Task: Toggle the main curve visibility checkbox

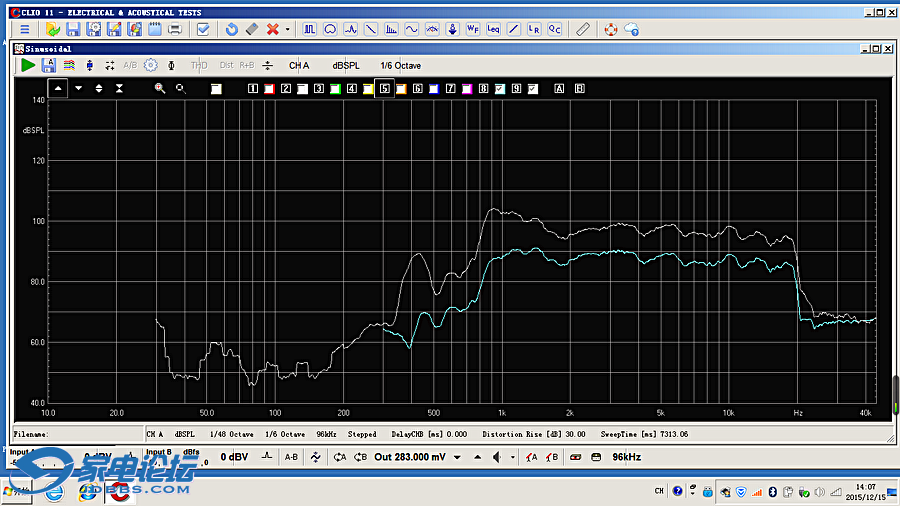Action: click(x=216, y=89)
